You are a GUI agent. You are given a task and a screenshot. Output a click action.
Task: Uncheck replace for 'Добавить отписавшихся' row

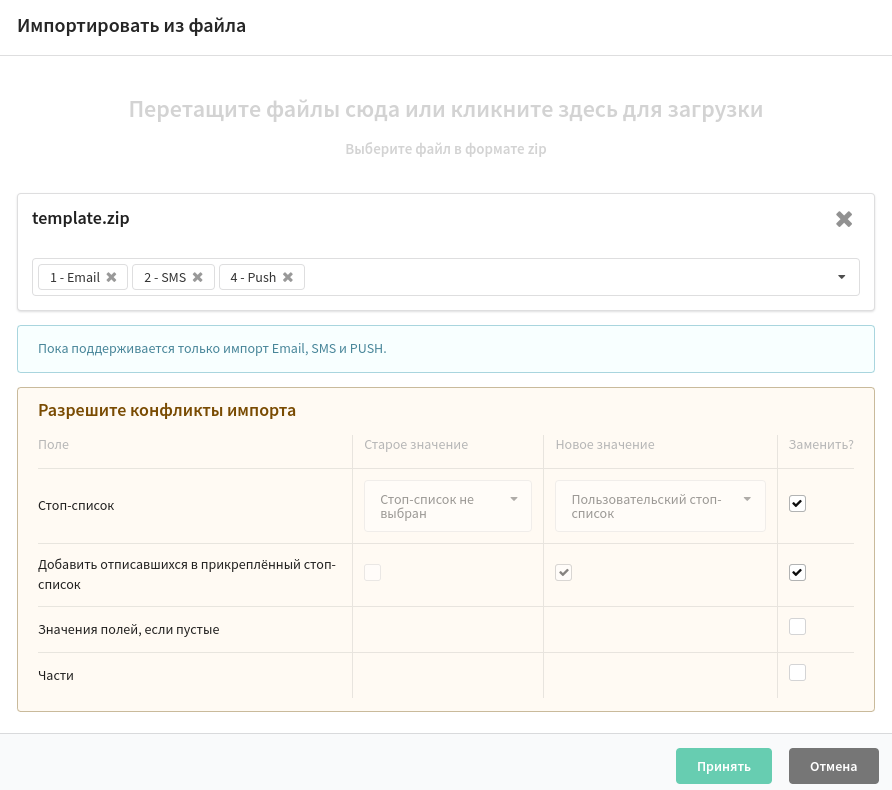[x=797, y=572]
